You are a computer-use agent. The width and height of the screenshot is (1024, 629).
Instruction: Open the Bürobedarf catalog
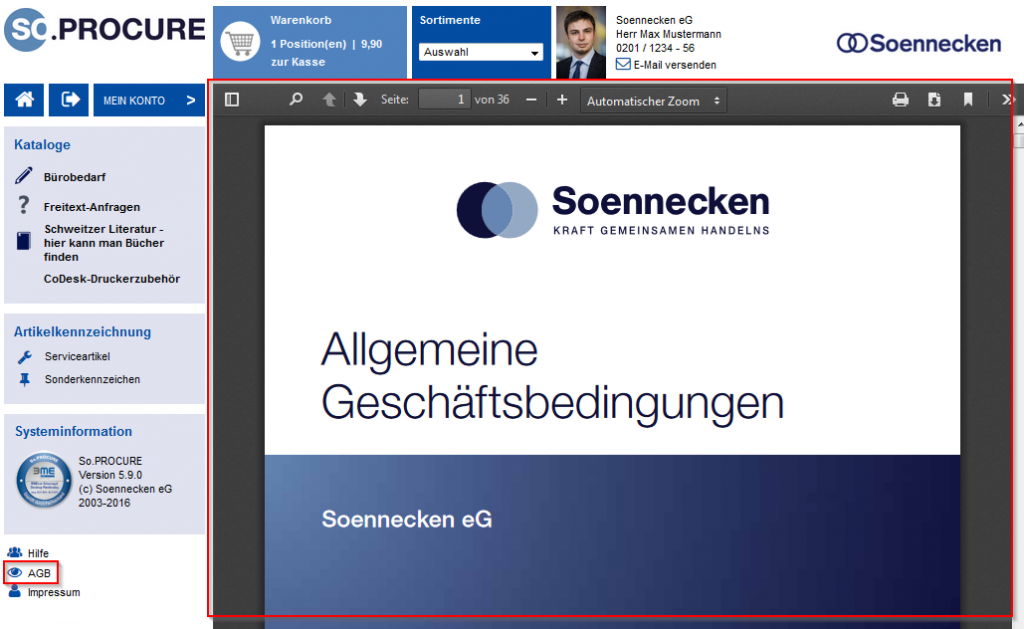click(x=74, y=177)
